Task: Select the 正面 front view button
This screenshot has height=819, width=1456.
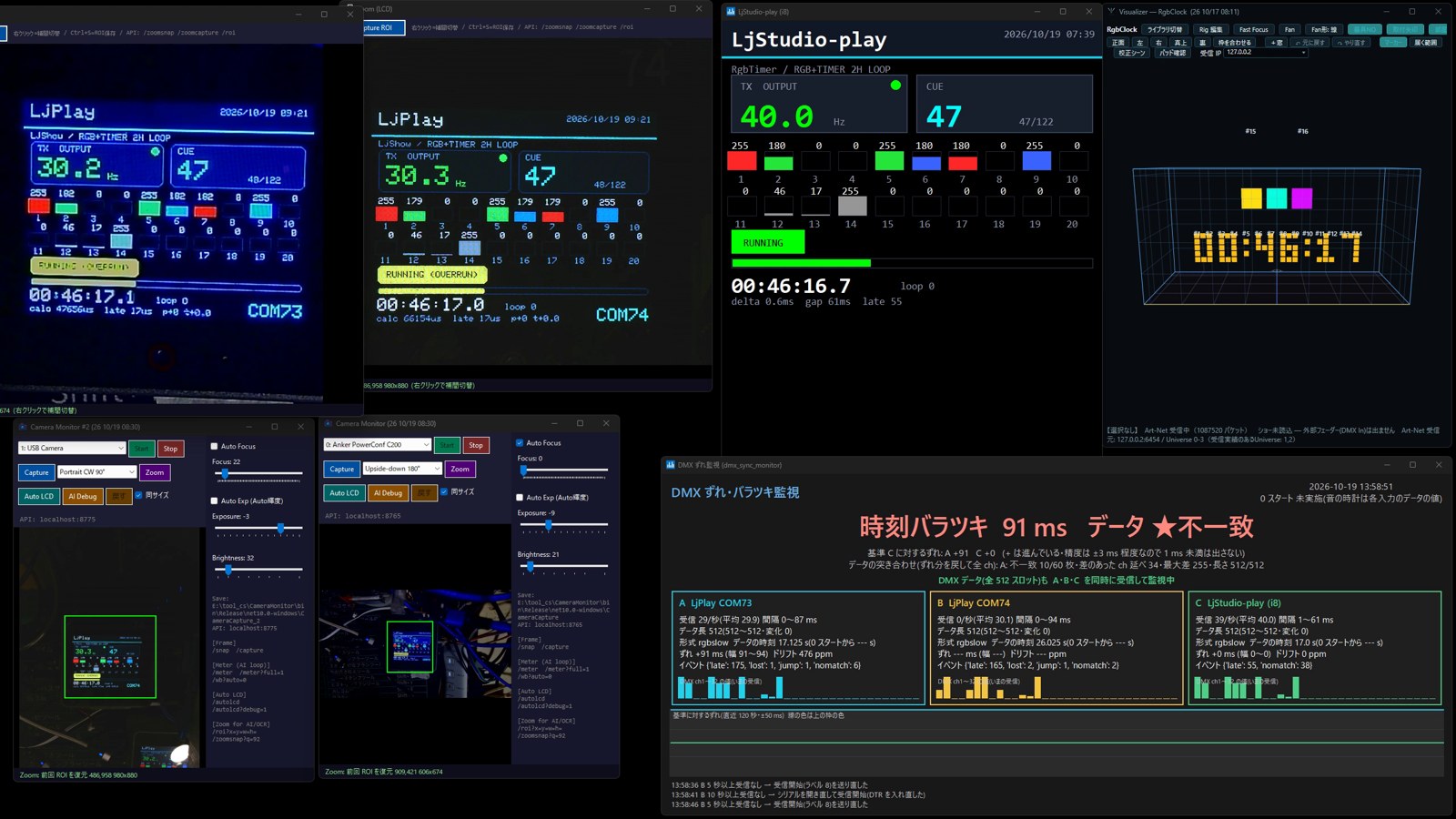Action: coord(1118,42)
